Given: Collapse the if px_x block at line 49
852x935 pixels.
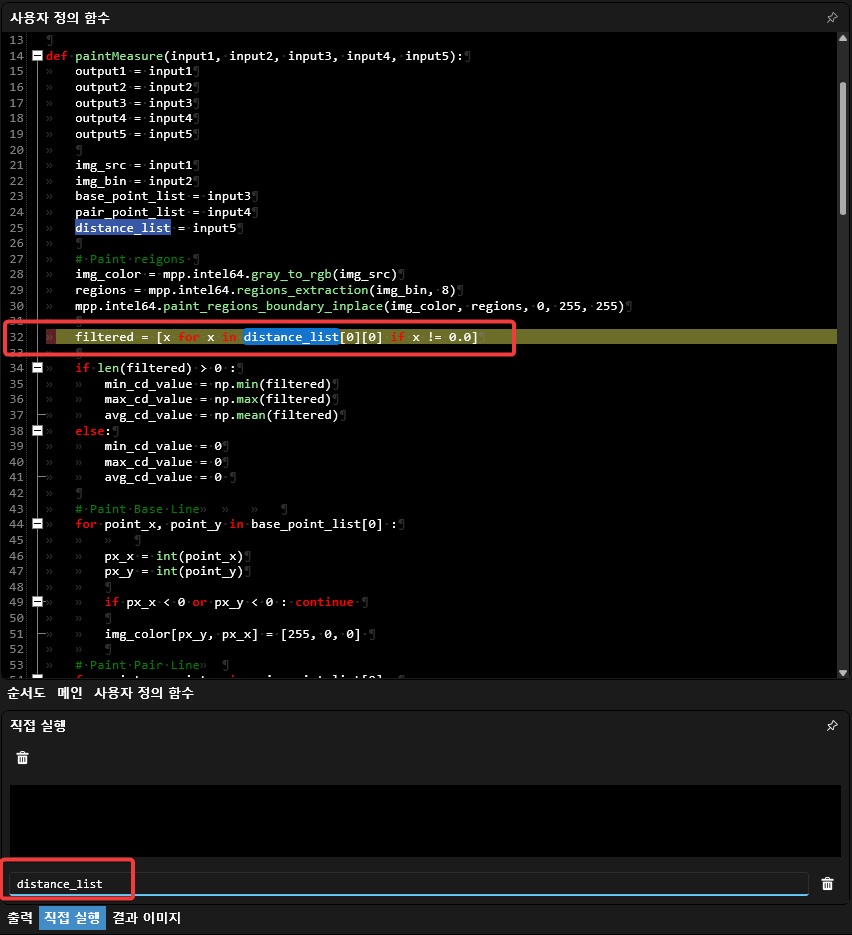Looking at the screenshot, I should pyautogui.click(x=38, y=602).
